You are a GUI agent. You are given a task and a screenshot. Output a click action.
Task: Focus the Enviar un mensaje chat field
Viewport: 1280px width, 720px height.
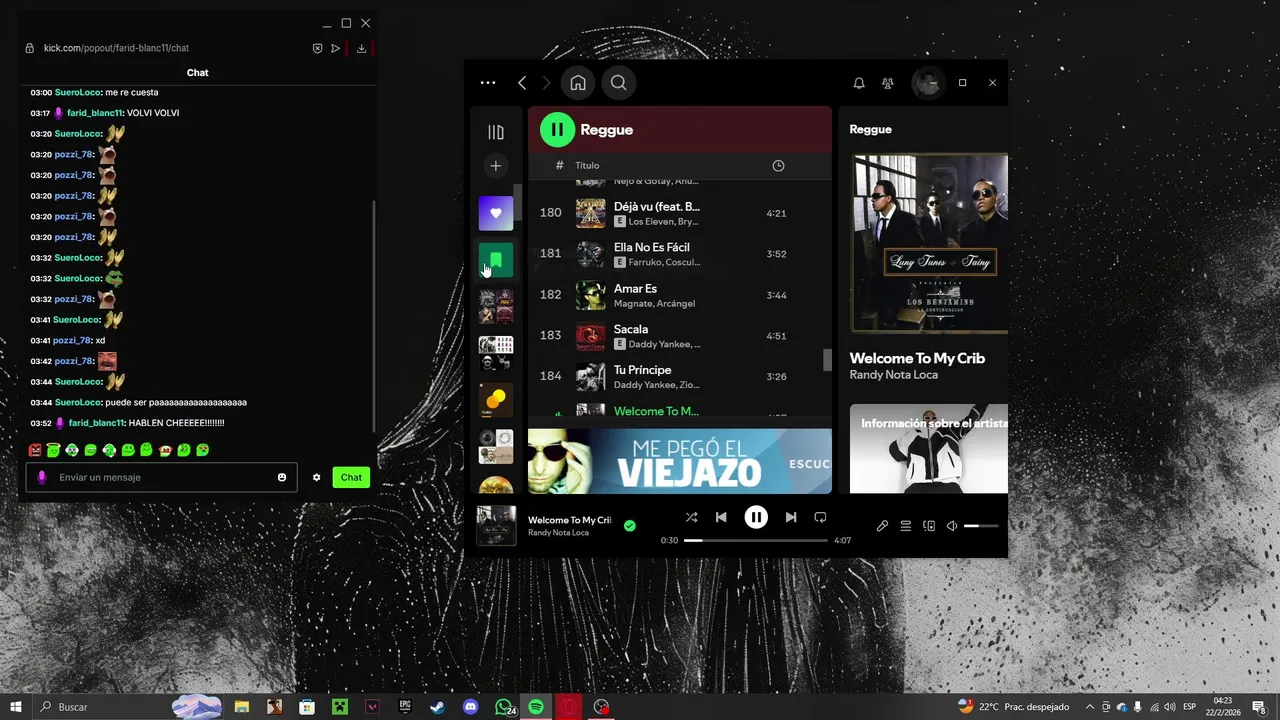[160, 477]
